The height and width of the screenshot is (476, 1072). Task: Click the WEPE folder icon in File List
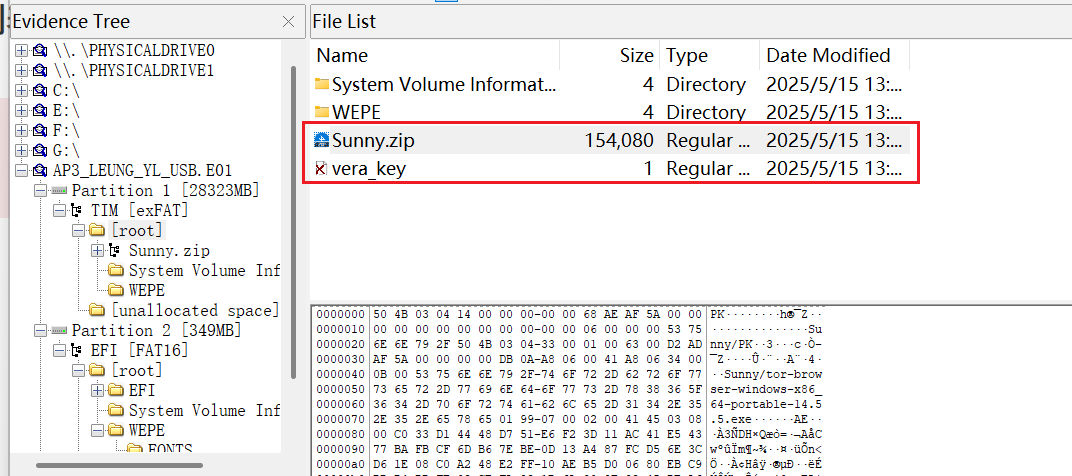pyautogui.click(x=321, y=112)
